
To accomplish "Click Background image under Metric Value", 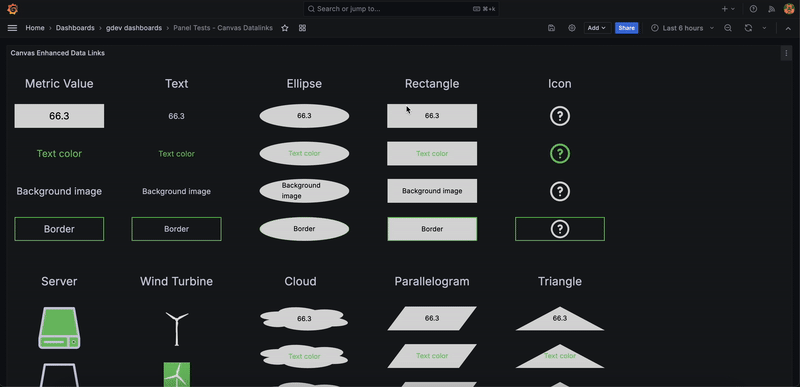I will [59, 191].
